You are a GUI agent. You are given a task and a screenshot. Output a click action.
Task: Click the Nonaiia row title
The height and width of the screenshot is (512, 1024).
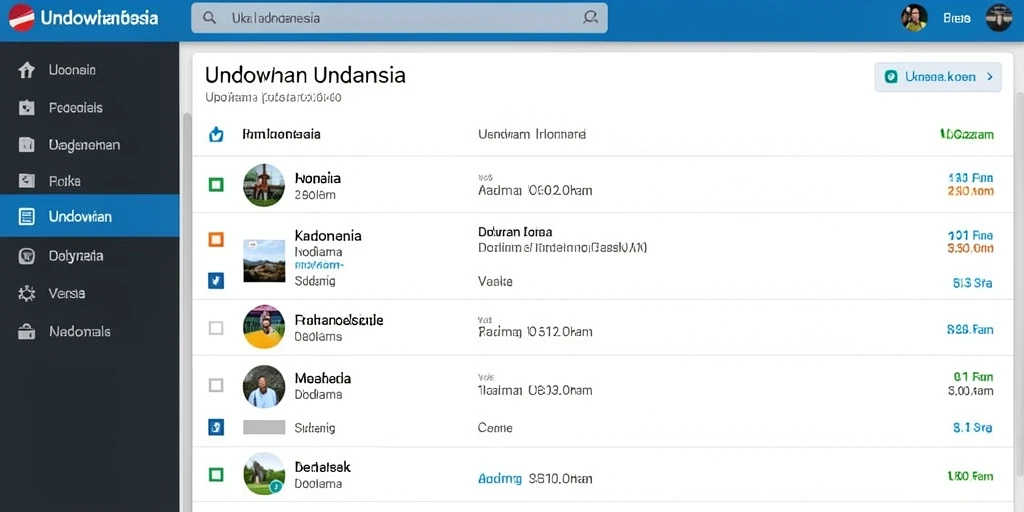coord(317,178)
